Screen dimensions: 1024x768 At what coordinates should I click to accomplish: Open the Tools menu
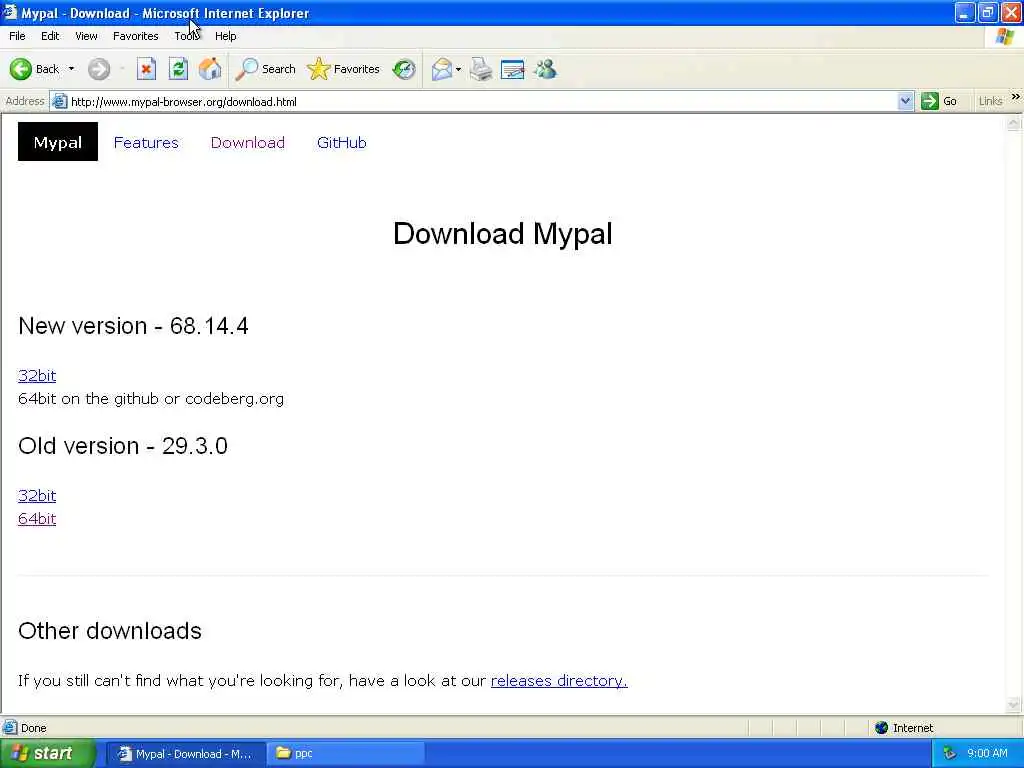tap(186, 36)
